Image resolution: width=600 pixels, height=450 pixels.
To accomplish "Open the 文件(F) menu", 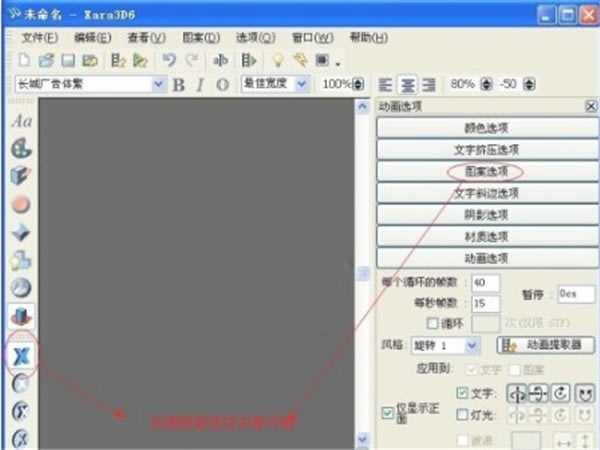I will 40,38.
